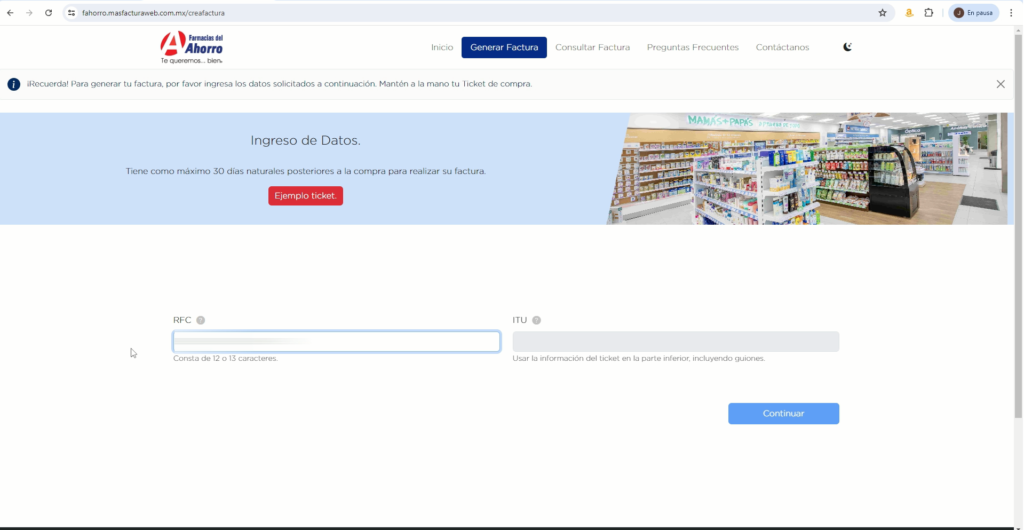1024x530 pixels.
Task: Select the Generar Factura tab
Action: click(x=504, y=47)
